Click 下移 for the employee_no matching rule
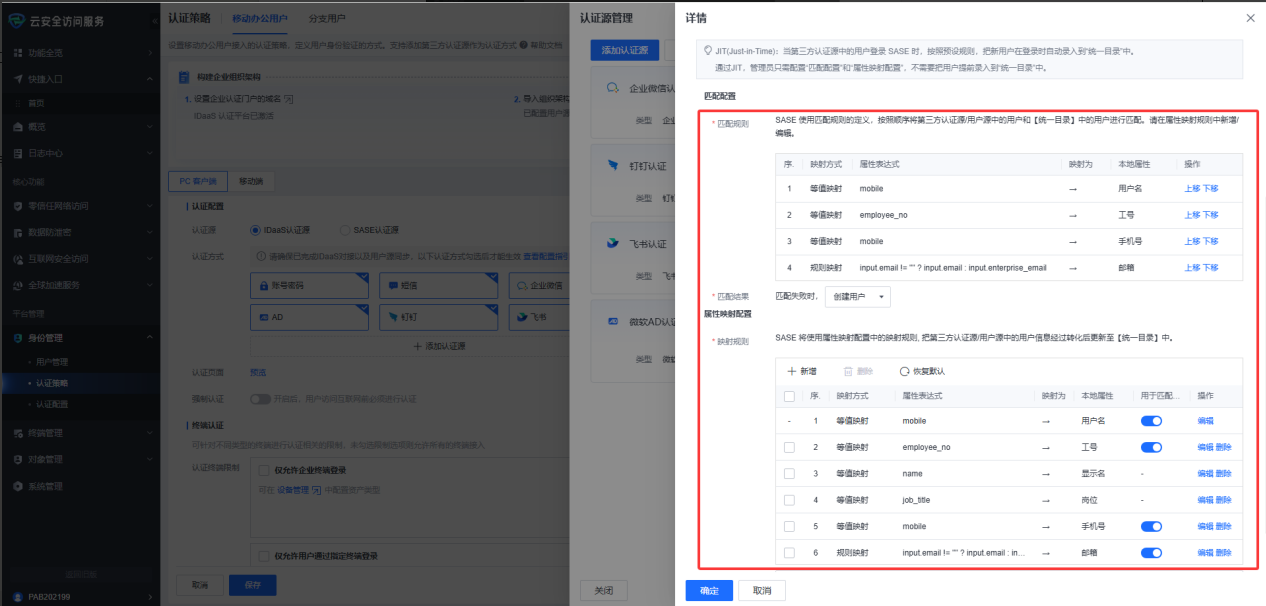Viewport: 1266px width, 606px height. coord(1210,215)
